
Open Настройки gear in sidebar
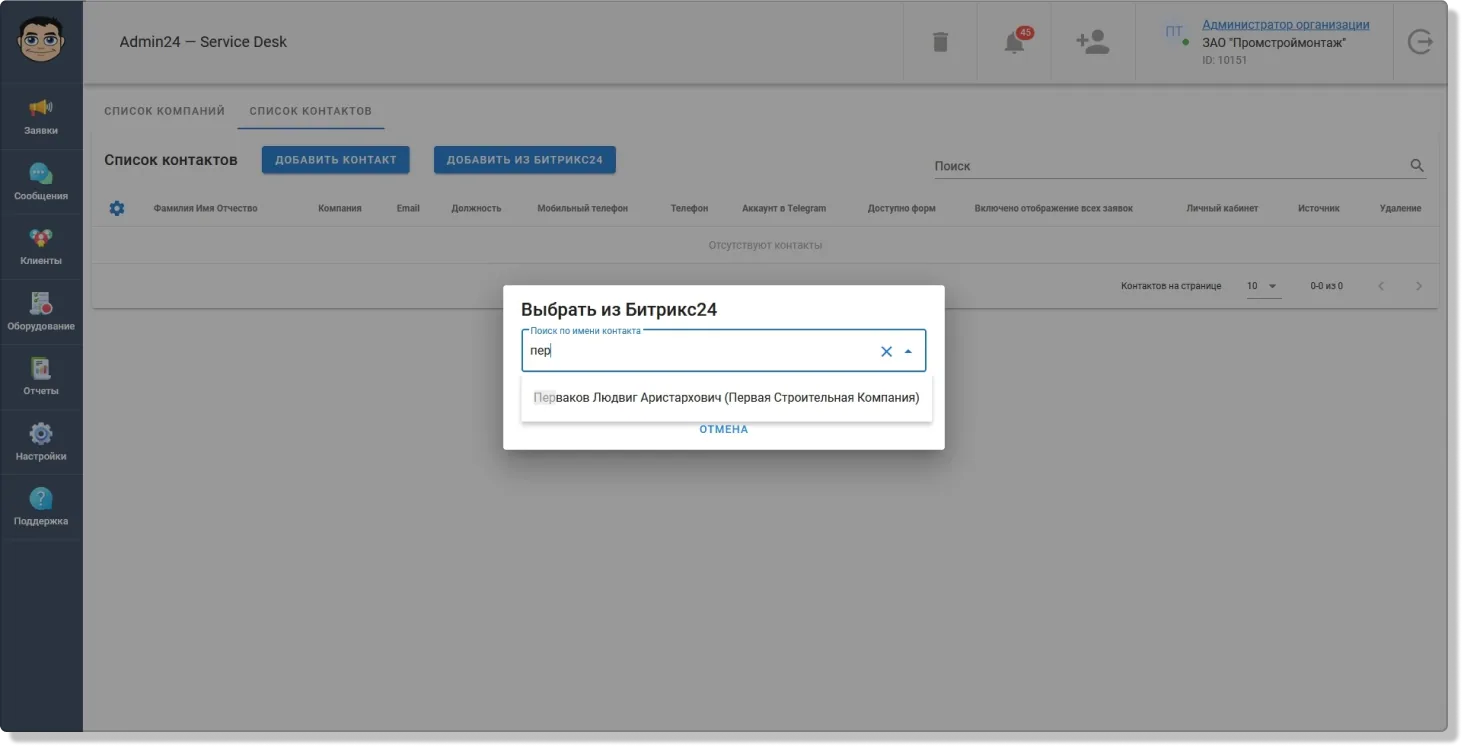coord(41,442)
